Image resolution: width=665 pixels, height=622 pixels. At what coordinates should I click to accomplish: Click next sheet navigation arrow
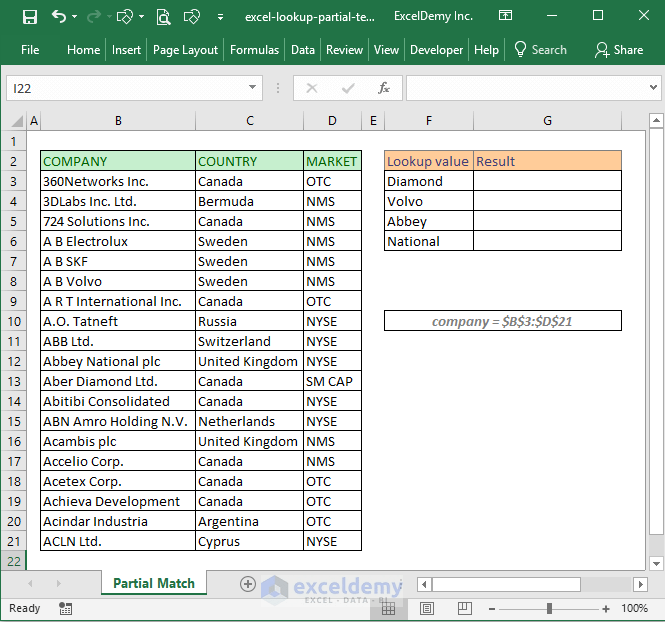point(59,584)
